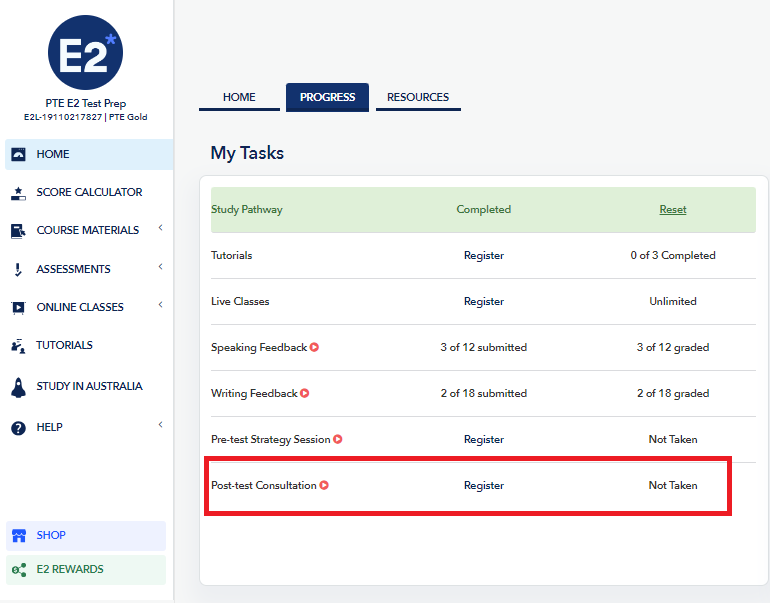The width and height of the screenshot is (770, 604).
Task: Click the Study in Australia rocket icon
Action: point(17,387)
